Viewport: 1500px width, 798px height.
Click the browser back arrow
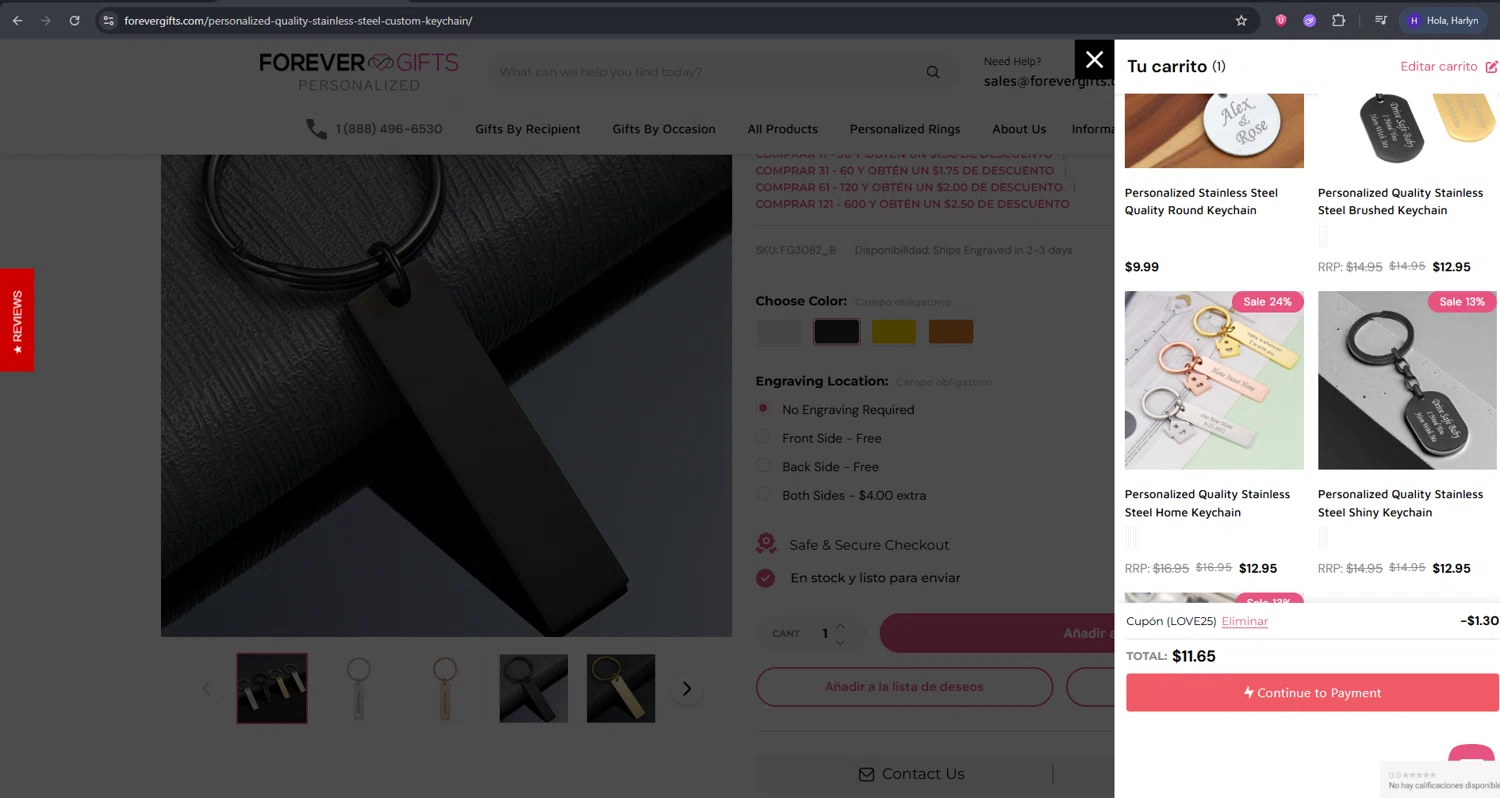point(17,20)
